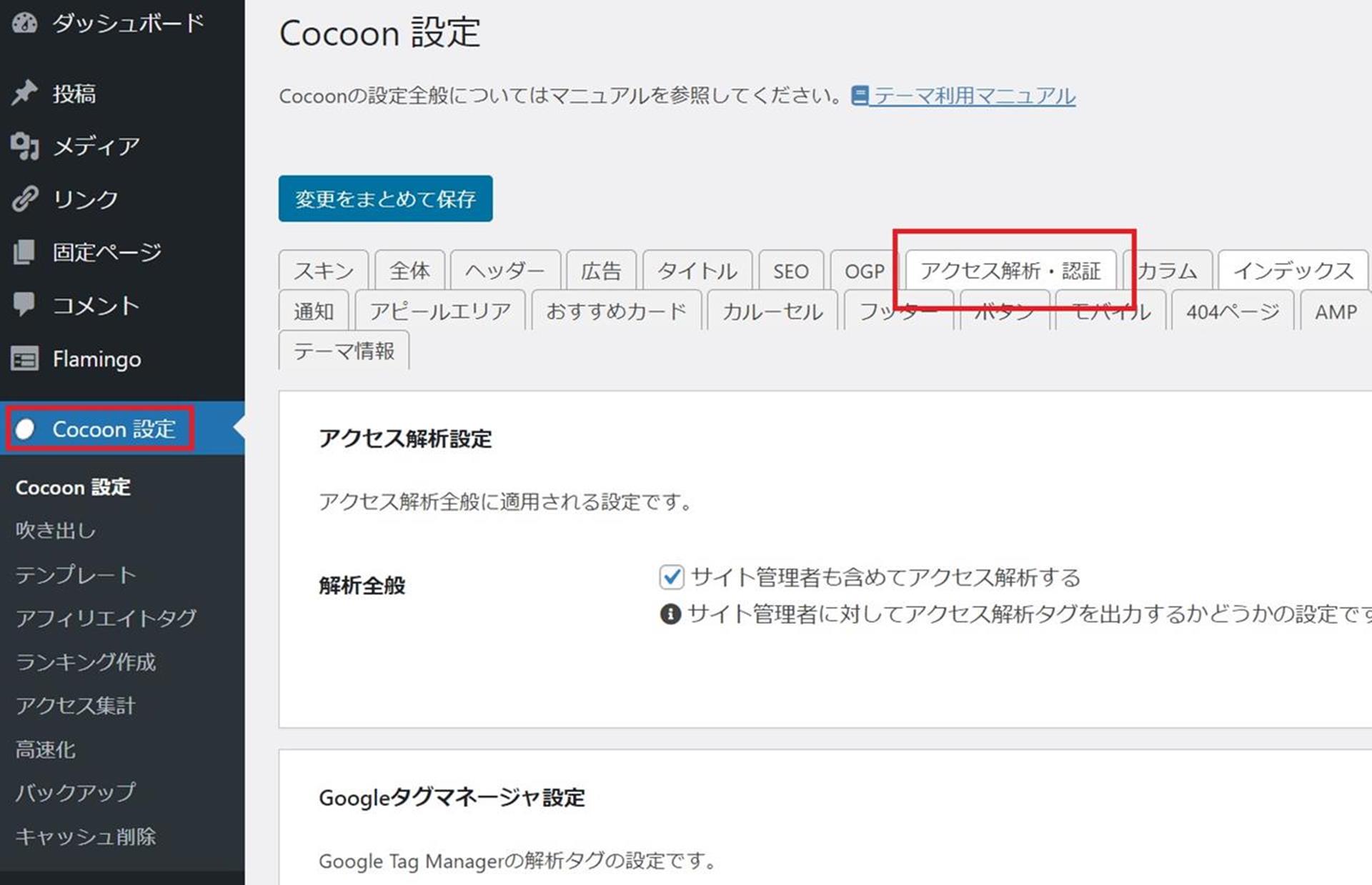Select the 吹き出し submenu item
Screen dimensions: 1372x885
click(x=56, y=530)
